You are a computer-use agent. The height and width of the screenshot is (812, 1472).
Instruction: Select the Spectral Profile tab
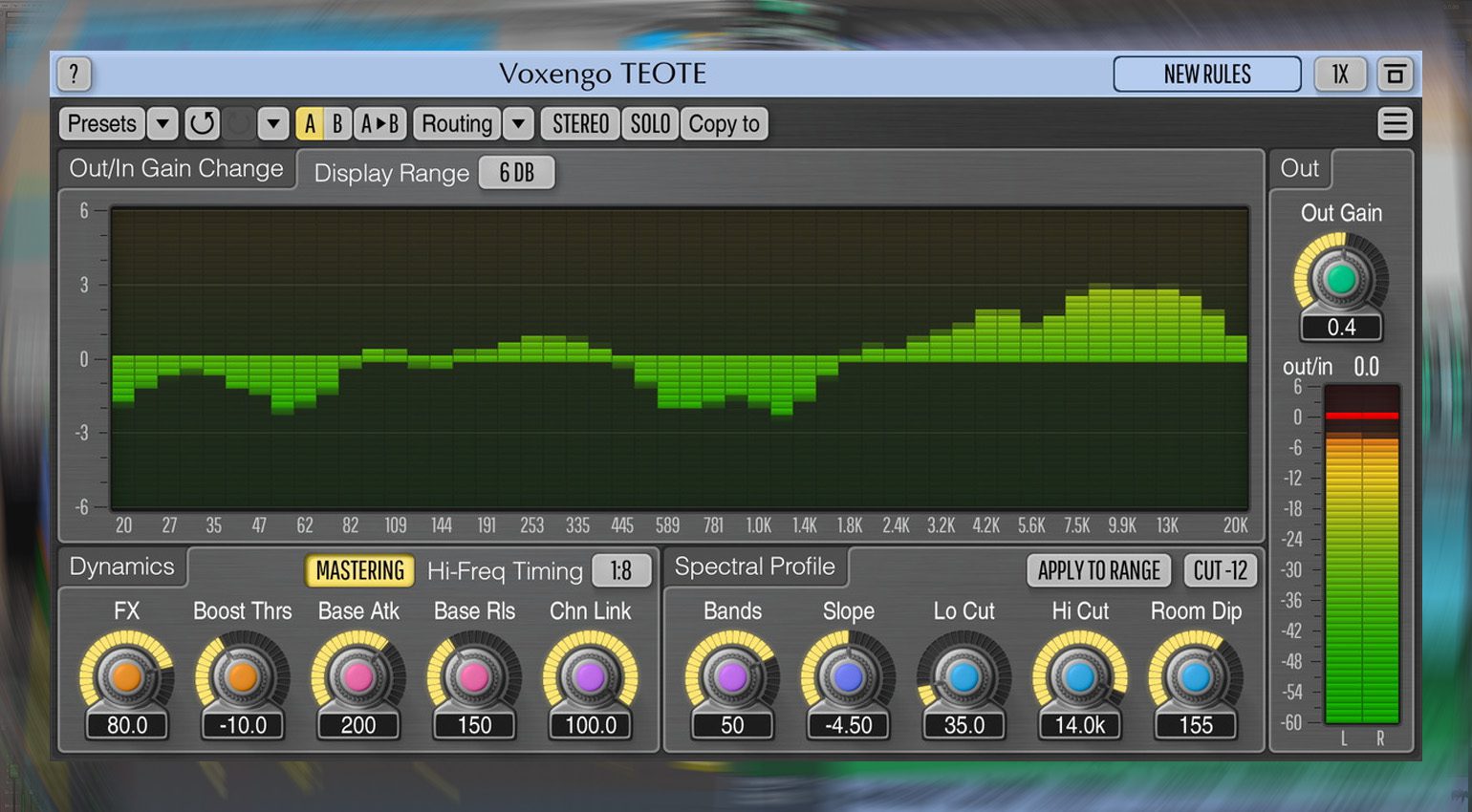point(754,566)
